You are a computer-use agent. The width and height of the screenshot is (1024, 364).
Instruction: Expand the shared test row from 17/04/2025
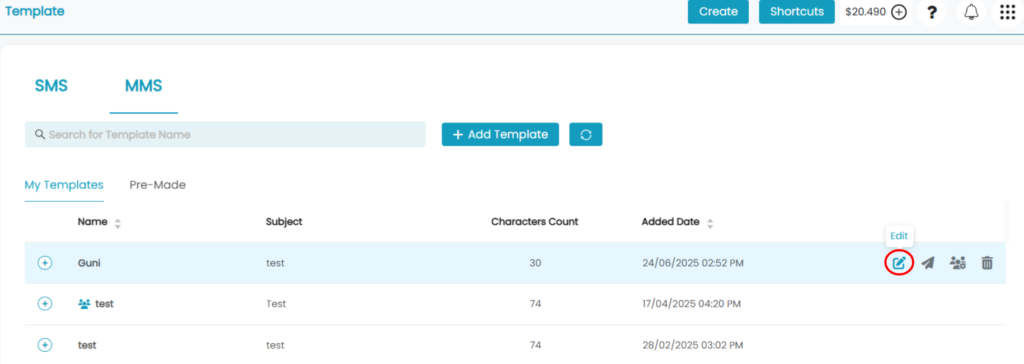pos(44,303)
